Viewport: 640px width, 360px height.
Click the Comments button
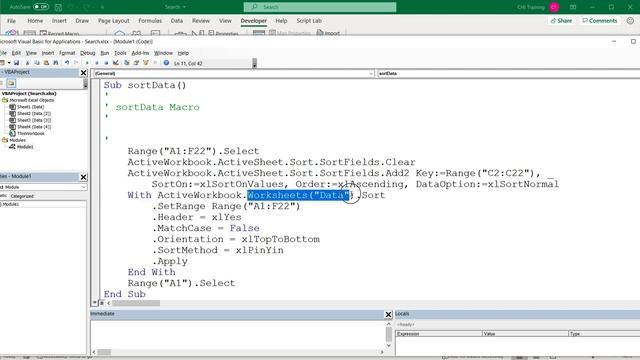pos(600,20)
